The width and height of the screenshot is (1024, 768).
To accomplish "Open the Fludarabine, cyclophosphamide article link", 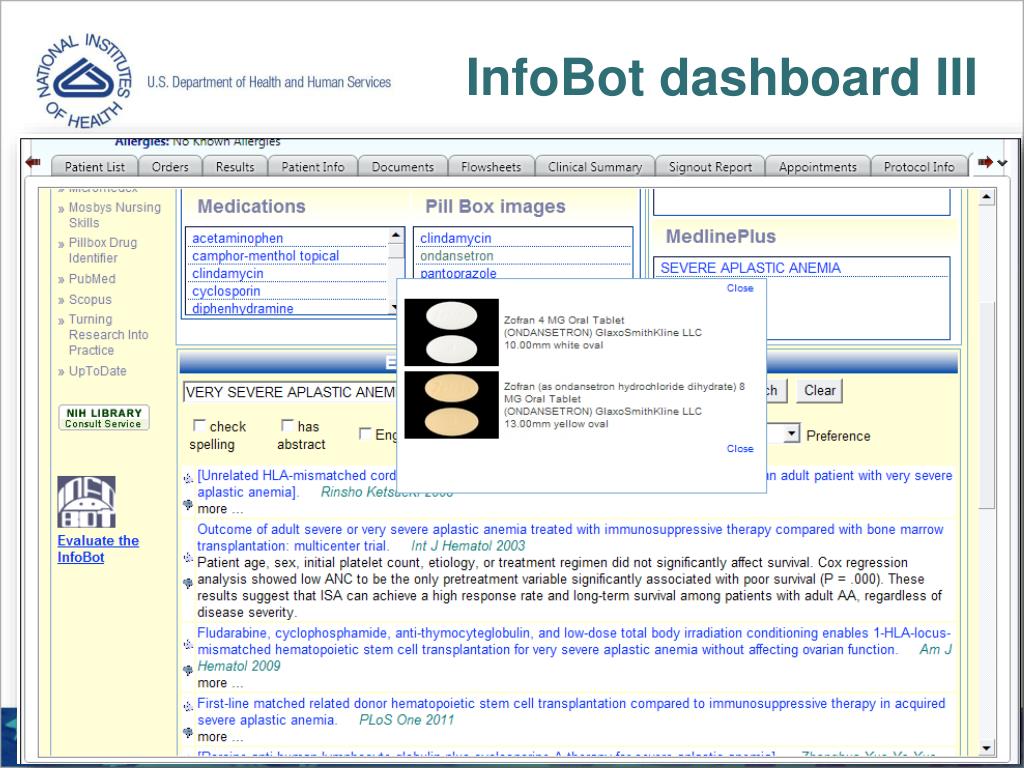I will [x=574, y=641].
